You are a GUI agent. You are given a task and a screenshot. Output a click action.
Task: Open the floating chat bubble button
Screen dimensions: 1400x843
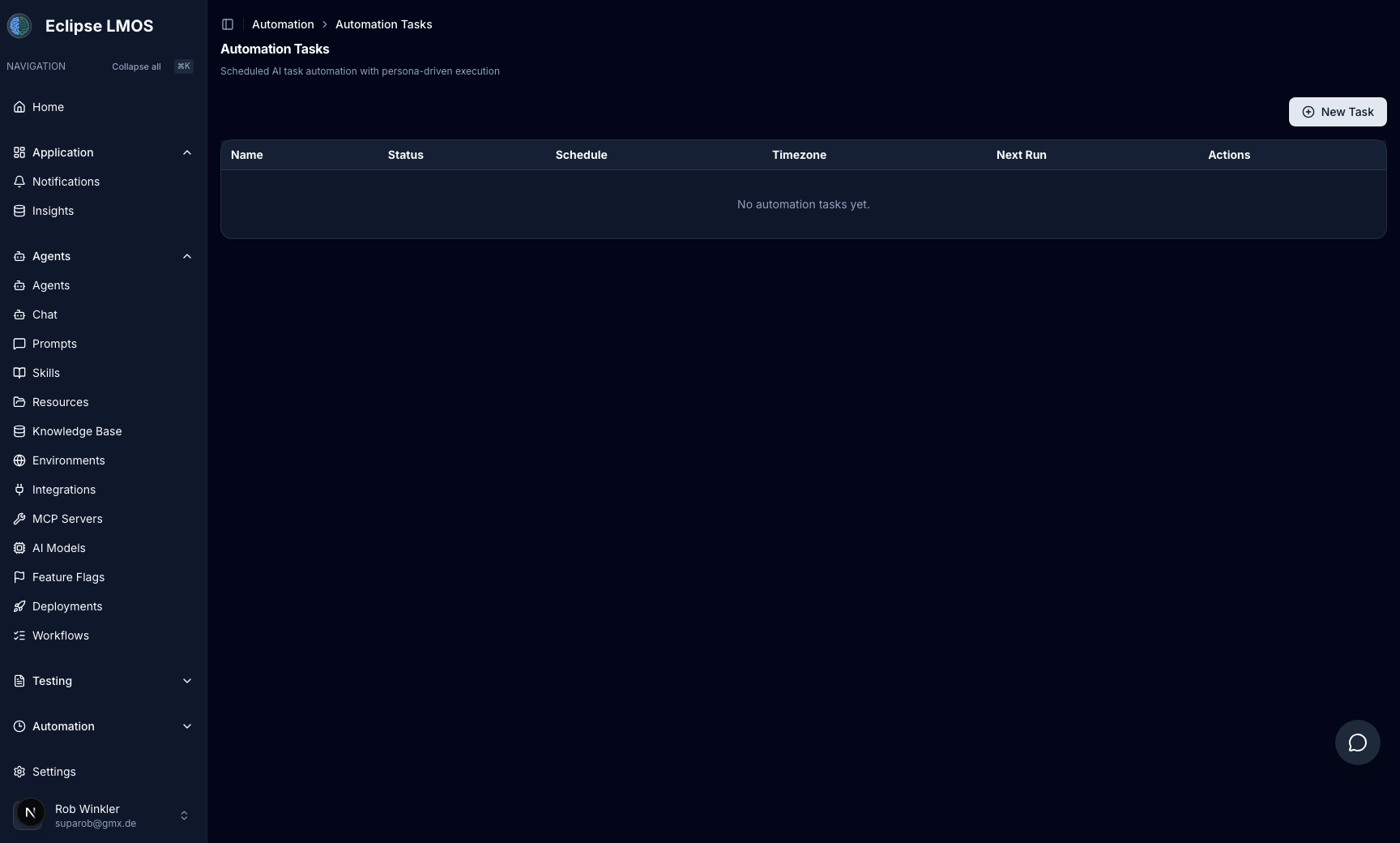[1357, 742]
